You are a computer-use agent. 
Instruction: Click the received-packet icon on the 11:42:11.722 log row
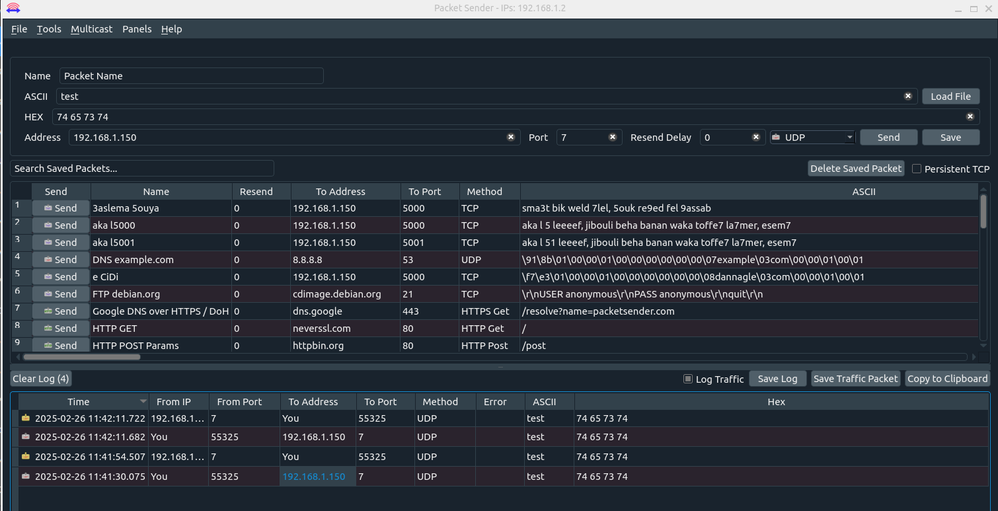pos(25,418)
